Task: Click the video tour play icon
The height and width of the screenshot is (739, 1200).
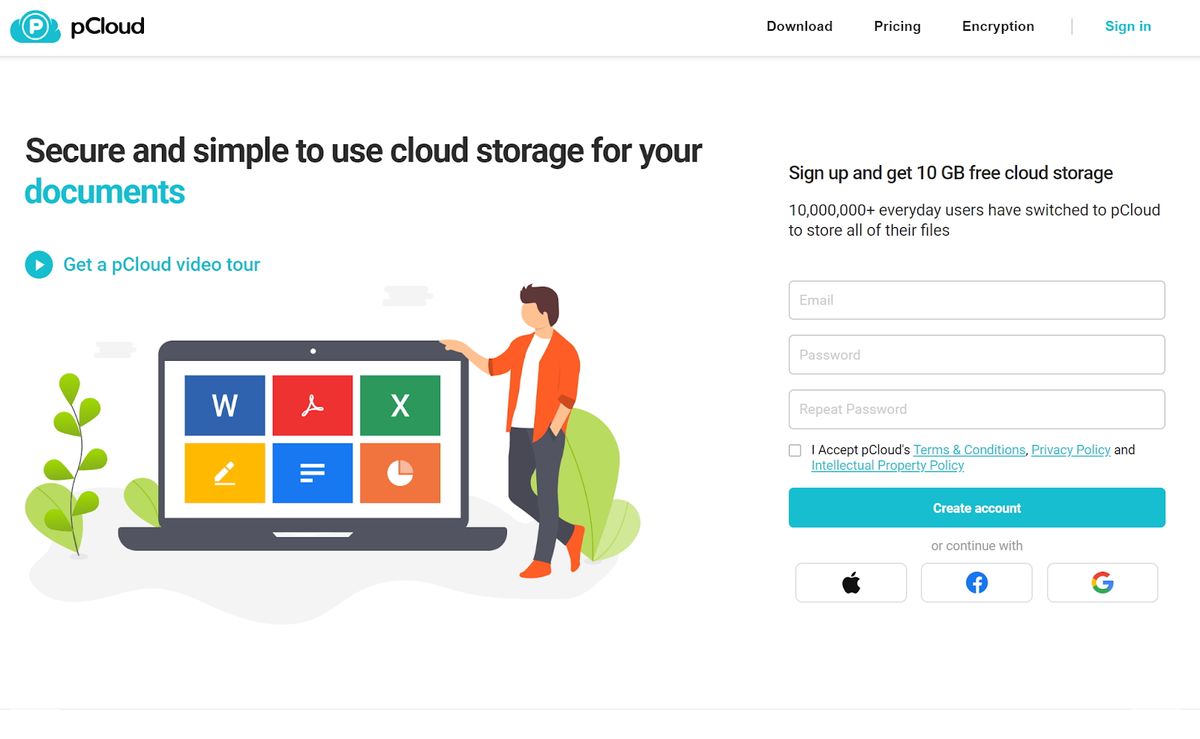Action: [x=38, y=264]
